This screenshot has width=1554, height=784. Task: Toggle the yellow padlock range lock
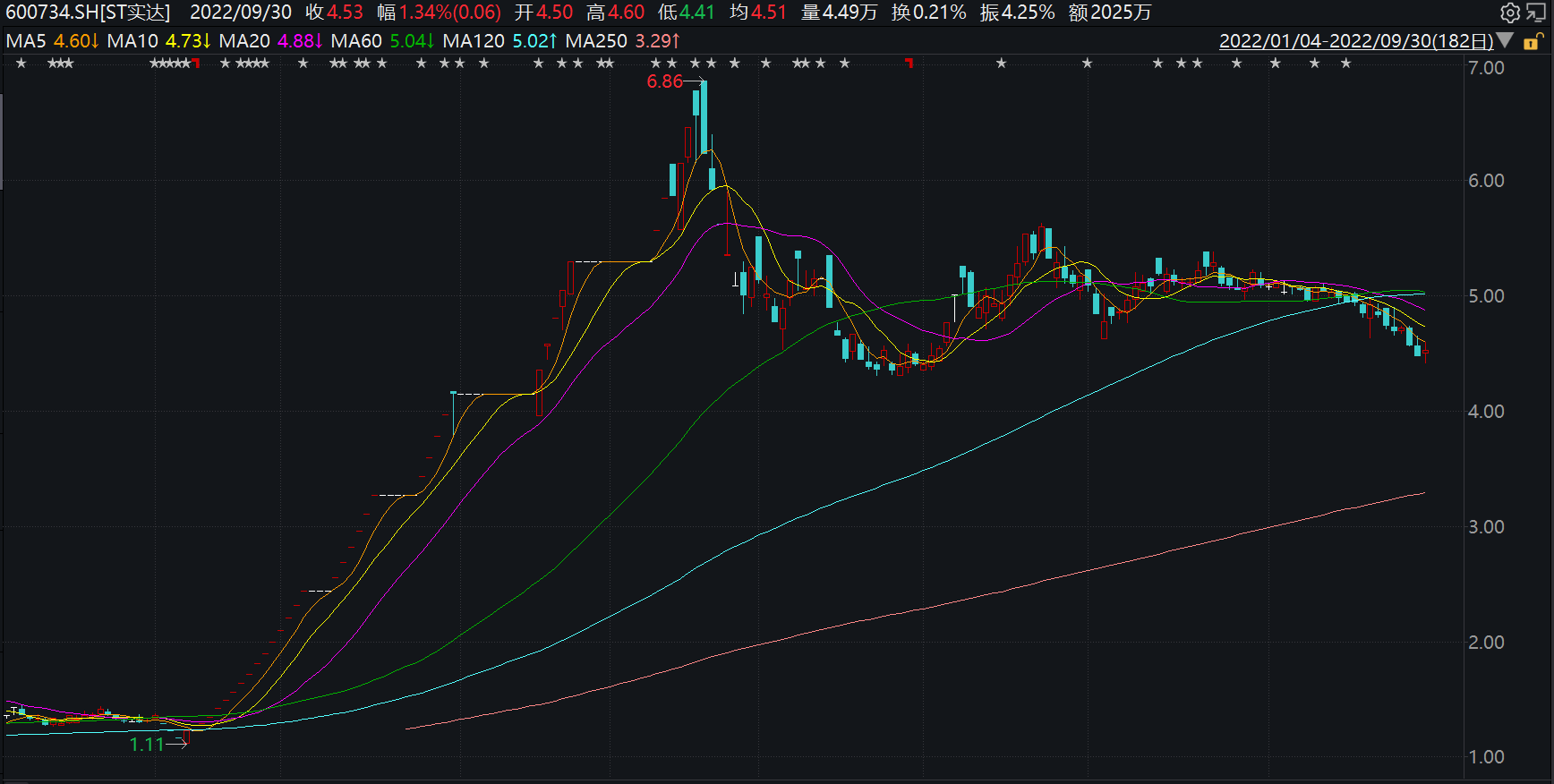[1533, 41]
